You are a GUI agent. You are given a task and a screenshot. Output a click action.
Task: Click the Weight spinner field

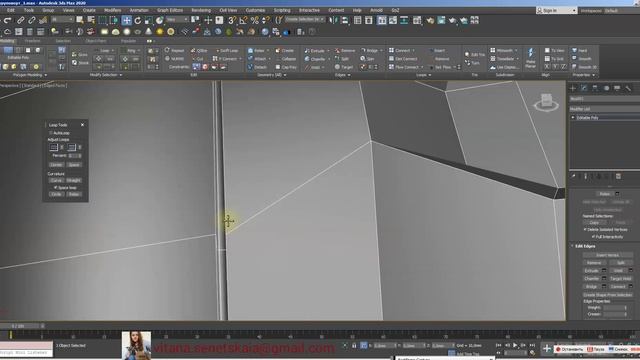pos(614,308)
